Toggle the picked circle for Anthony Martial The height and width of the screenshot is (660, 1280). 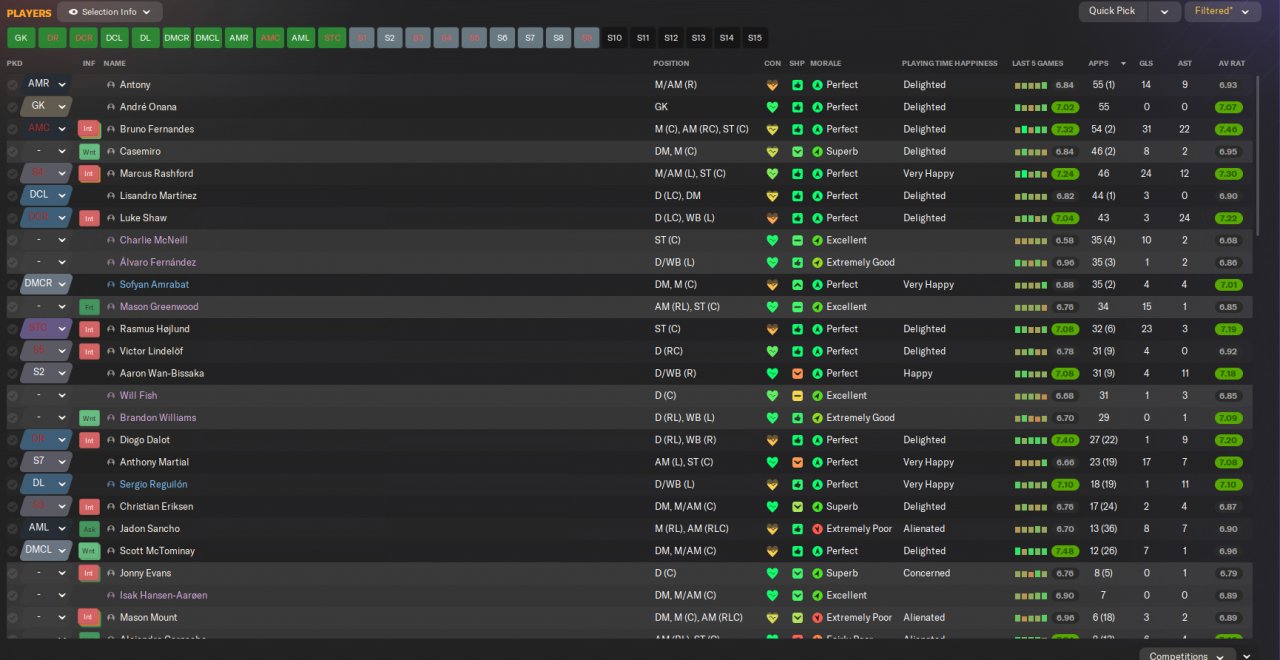12,462
